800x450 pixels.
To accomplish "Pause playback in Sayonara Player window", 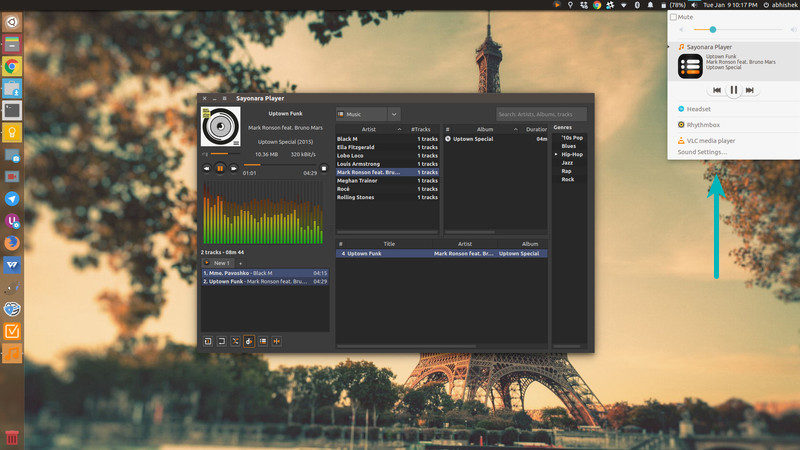I will coord(220,168).
